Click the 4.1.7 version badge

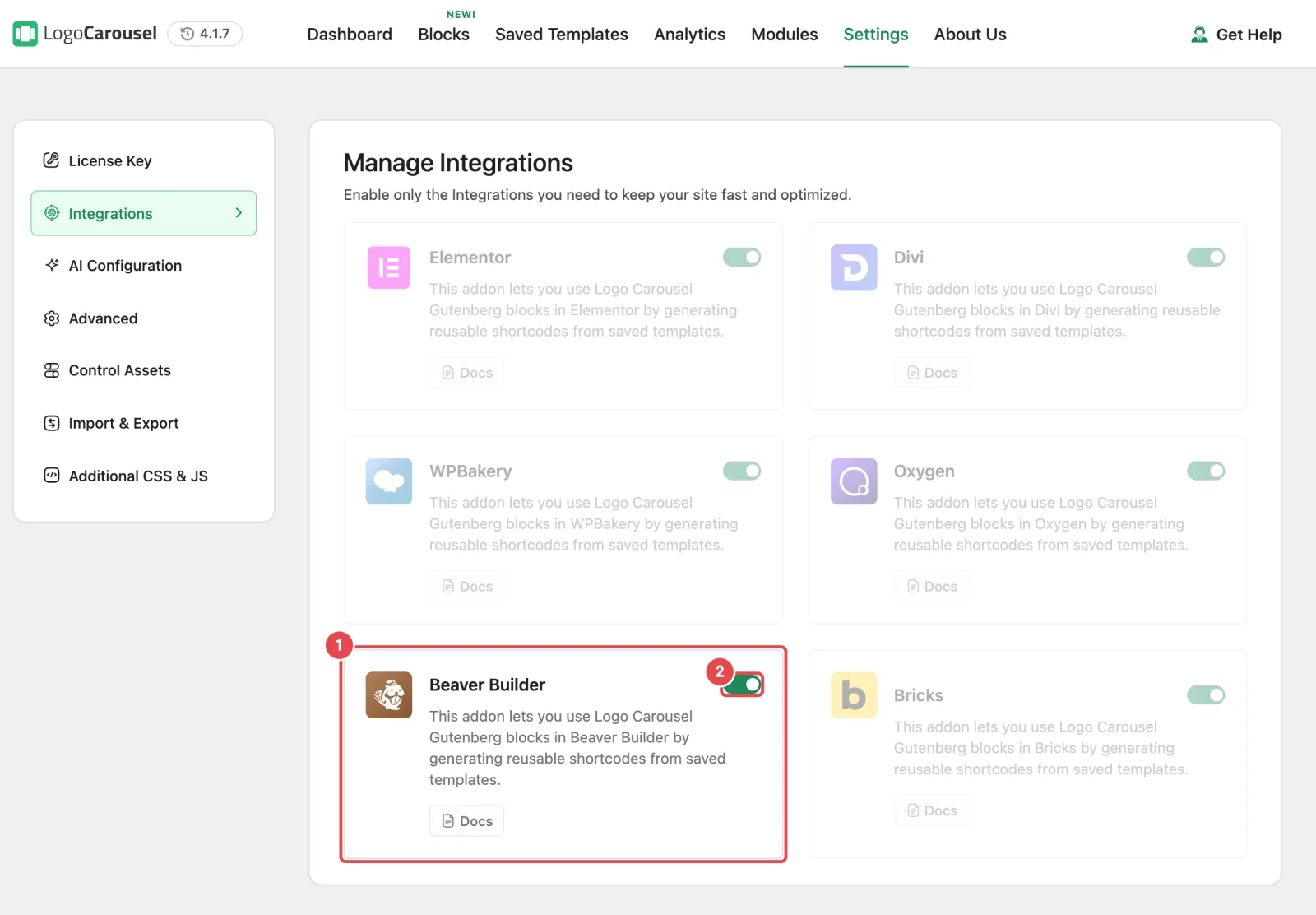(205, 34)
